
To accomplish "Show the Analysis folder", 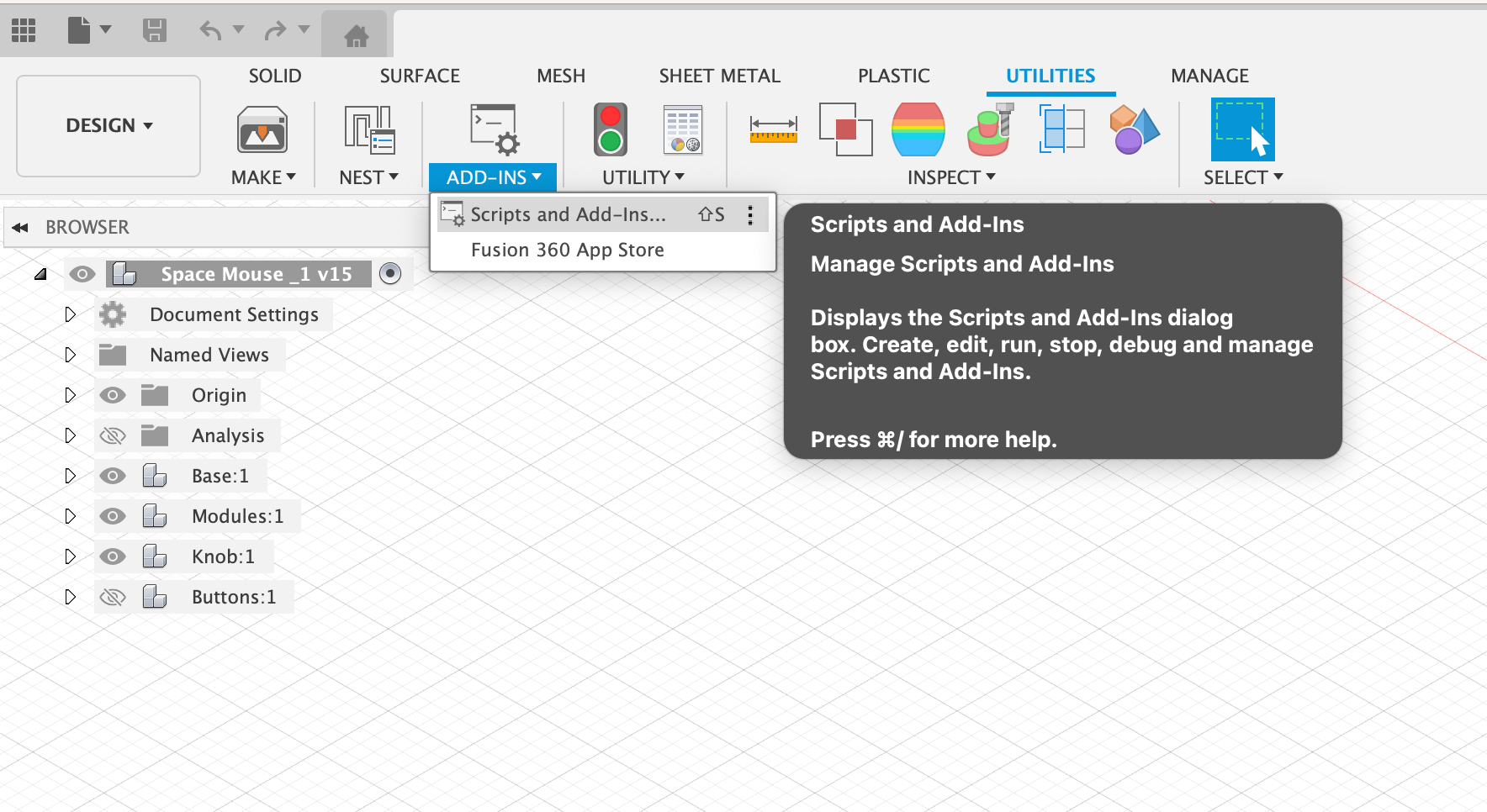I will (113, 435).
